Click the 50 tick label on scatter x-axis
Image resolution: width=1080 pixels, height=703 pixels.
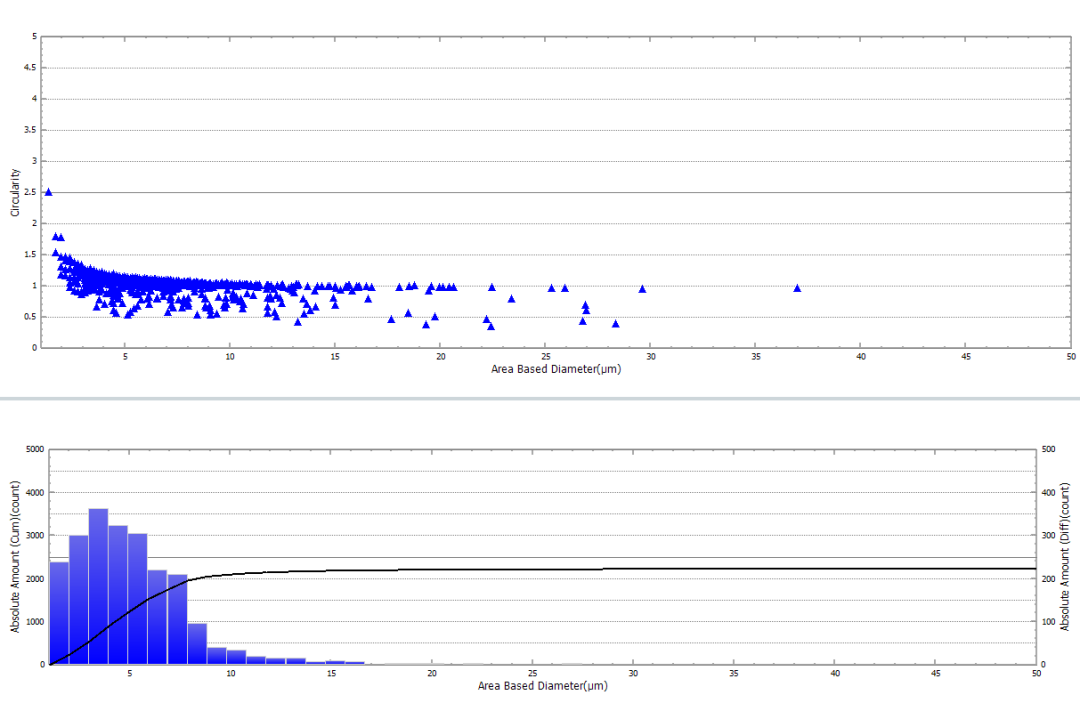tap(1070, 356)
